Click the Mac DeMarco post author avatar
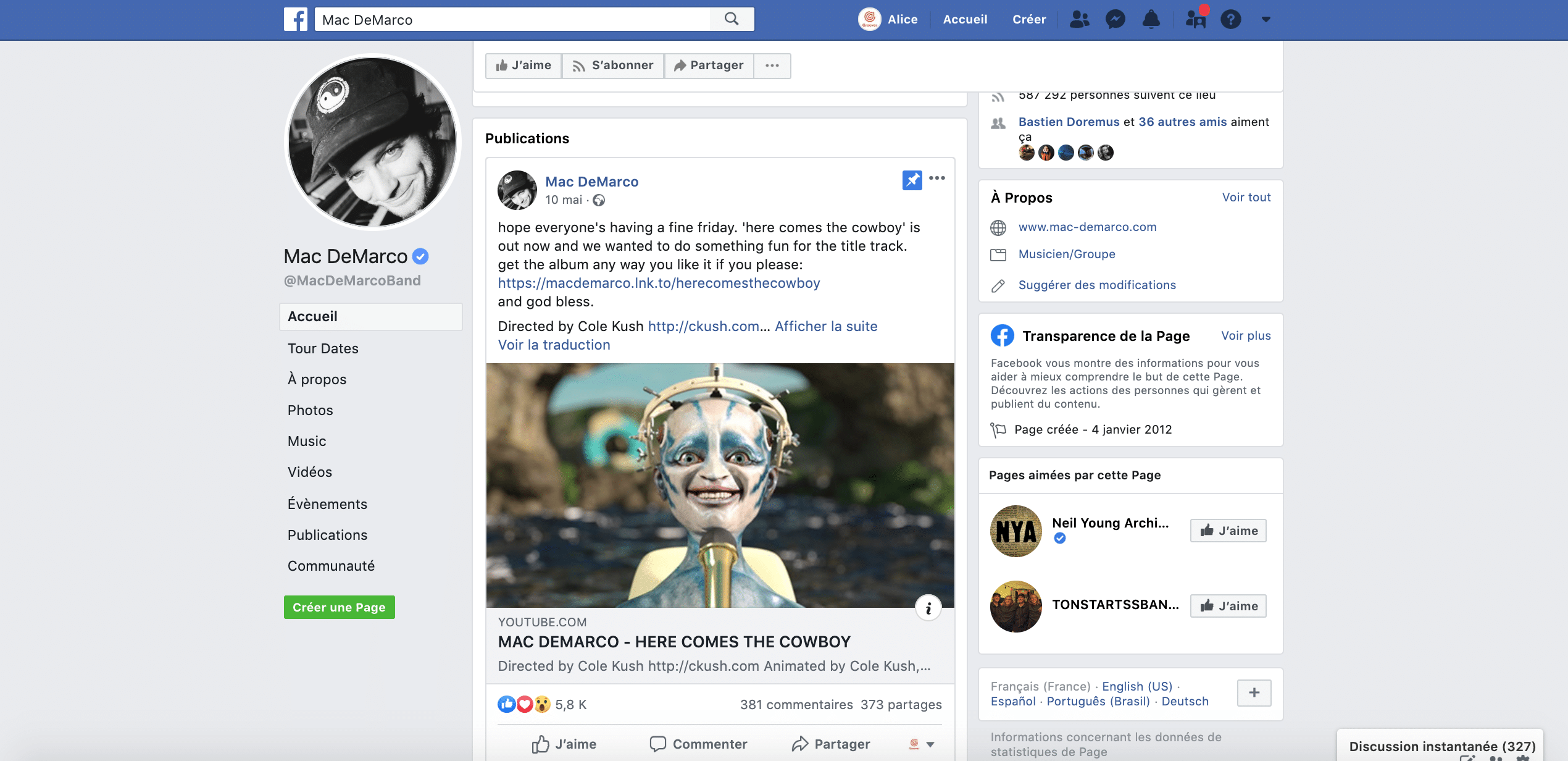This screenshot has height=761, width=1568. (x=517, y=190)
